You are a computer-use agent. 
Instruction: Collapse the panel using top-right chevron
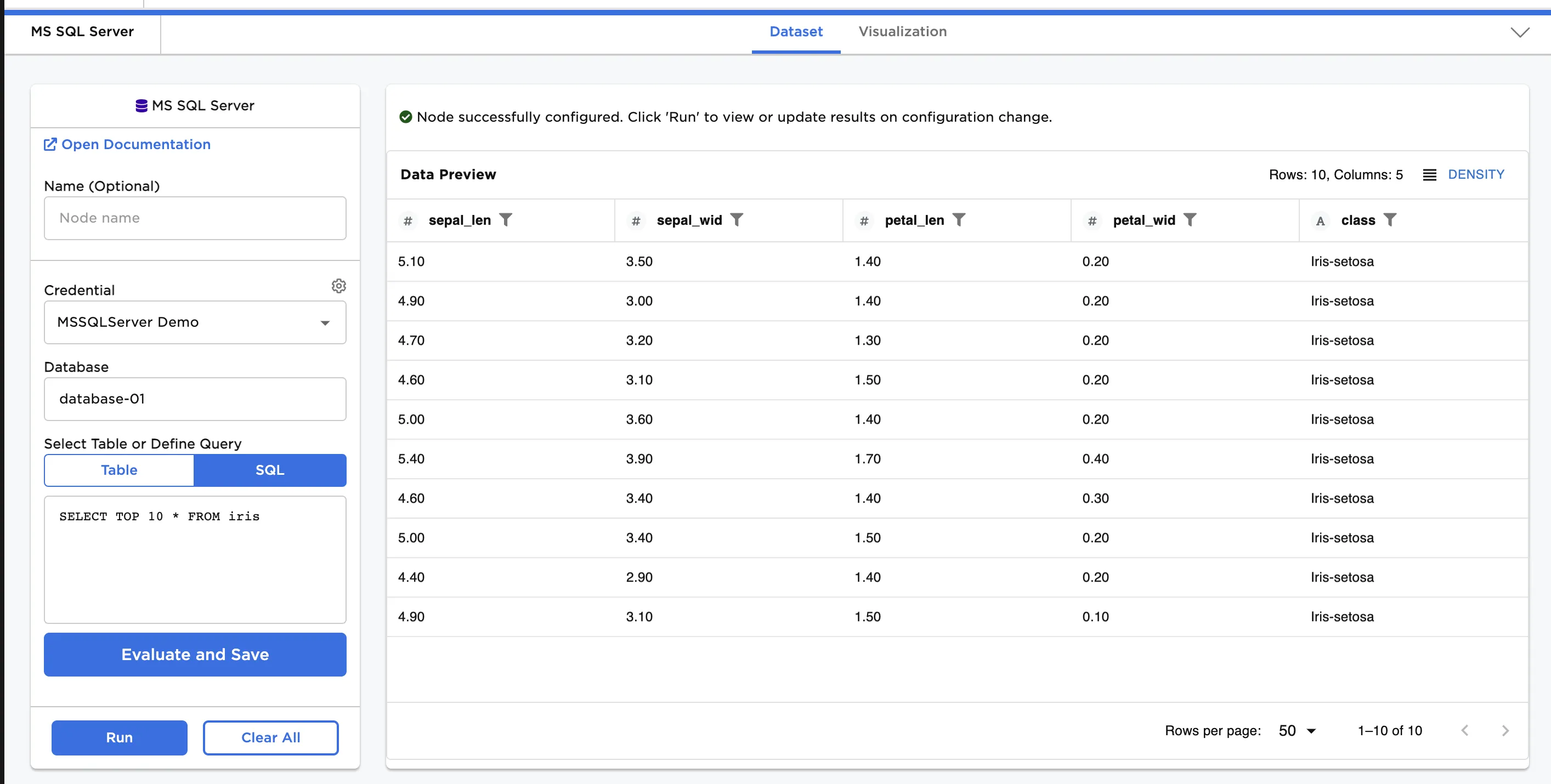click(1520, 32)
